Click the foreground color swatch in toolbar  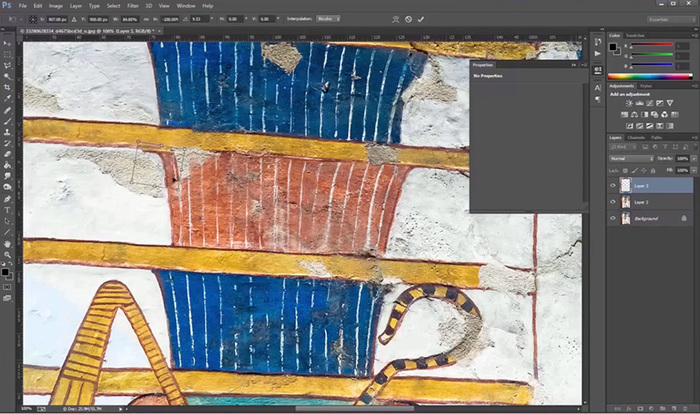[x=5, y=270]
